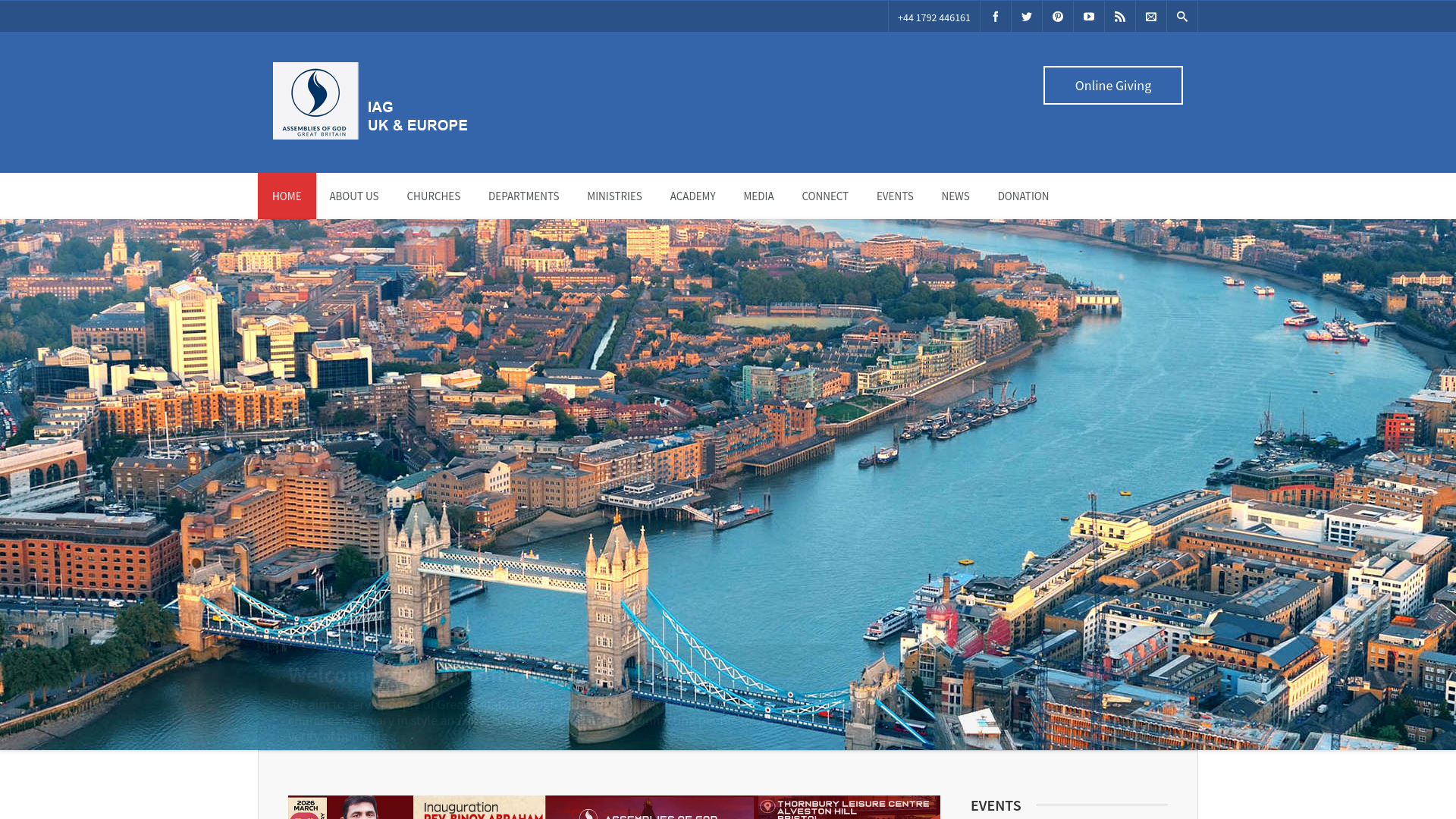The width and height of the screenshot is (1456, 819).
Task: Open the Facebook page icon
Action: (996, 17)
